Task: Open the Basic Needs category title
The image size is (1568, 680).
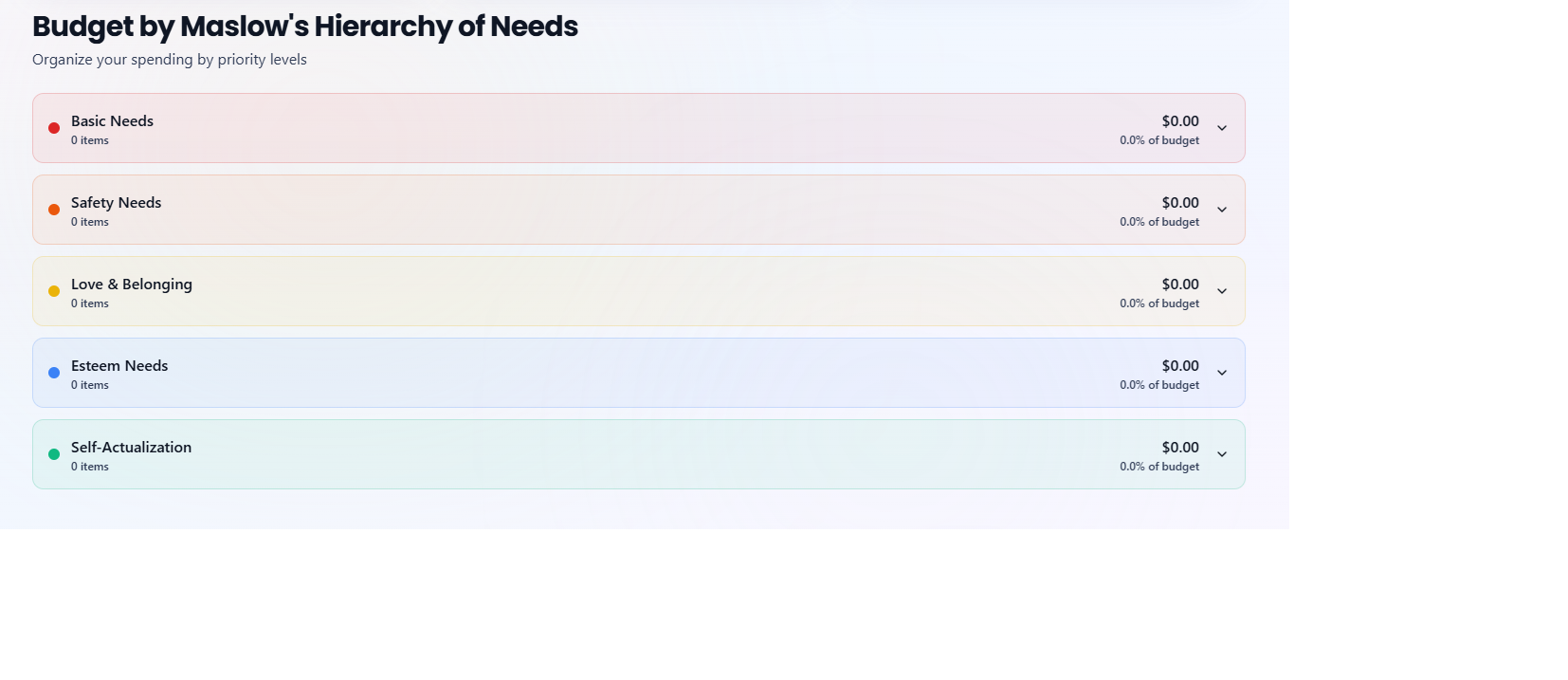Action: tap(112, 121)
